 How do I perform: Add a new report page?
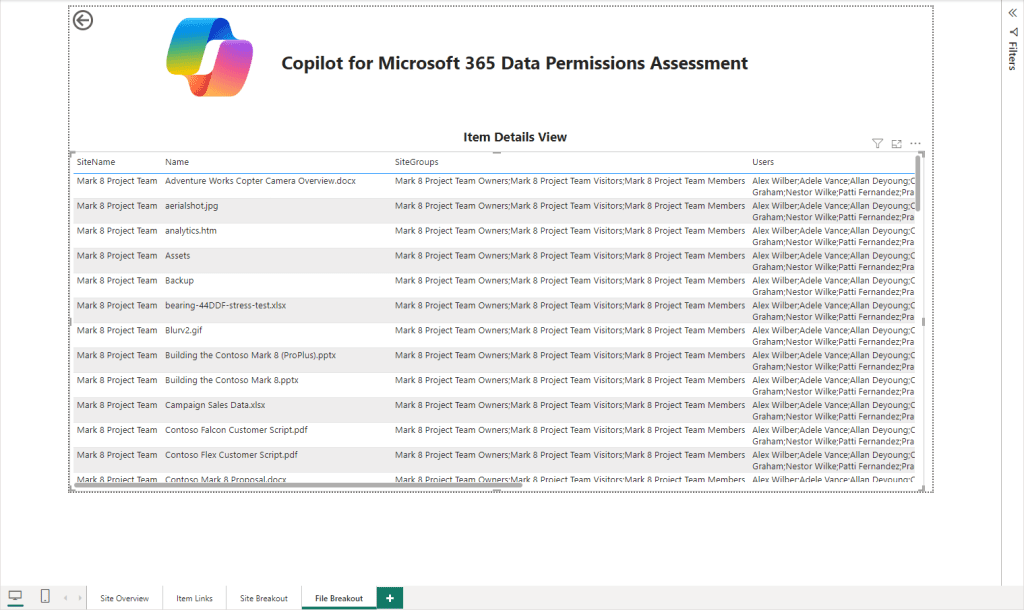(389, 598)
